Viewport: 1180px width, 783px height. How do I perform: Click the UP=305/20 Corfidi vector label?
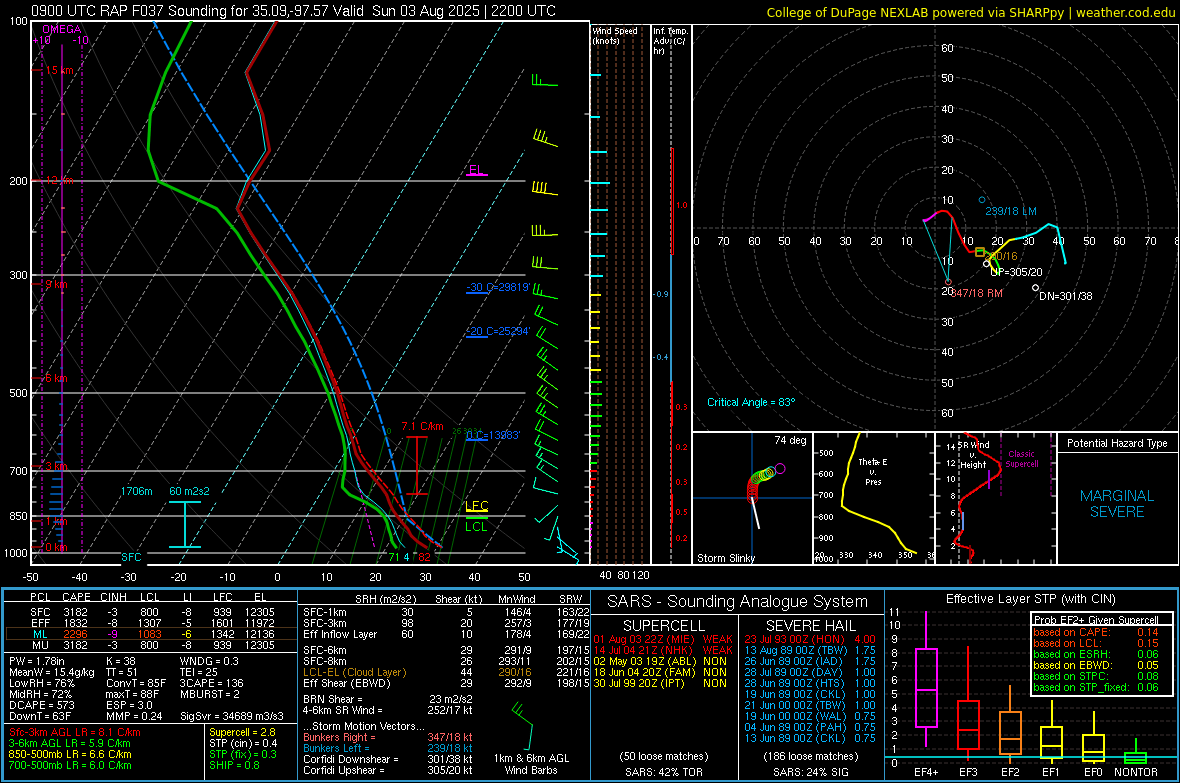(1017, 272)
